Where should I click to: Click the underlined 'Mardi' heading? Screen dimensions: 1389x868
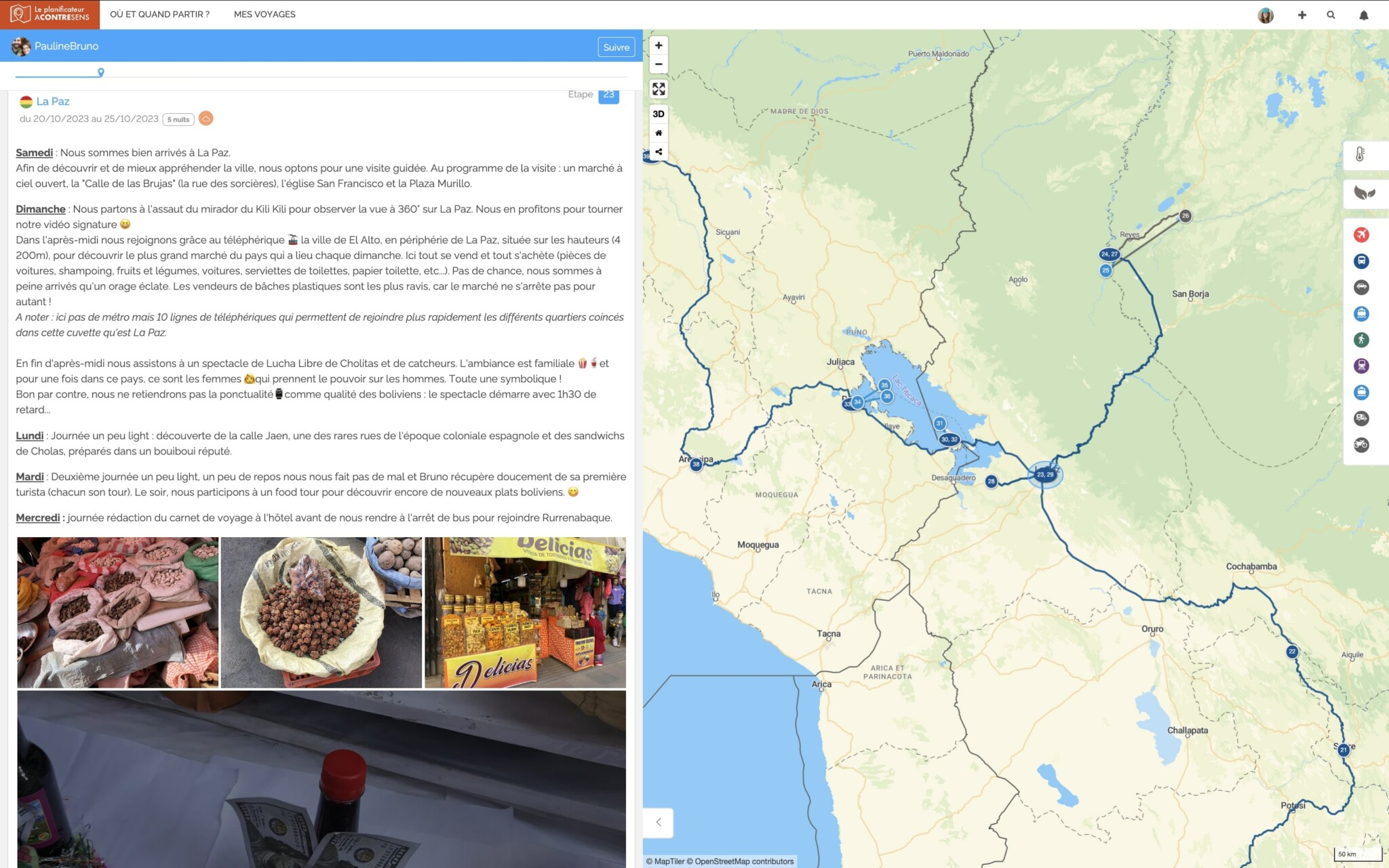coord(30,477)
